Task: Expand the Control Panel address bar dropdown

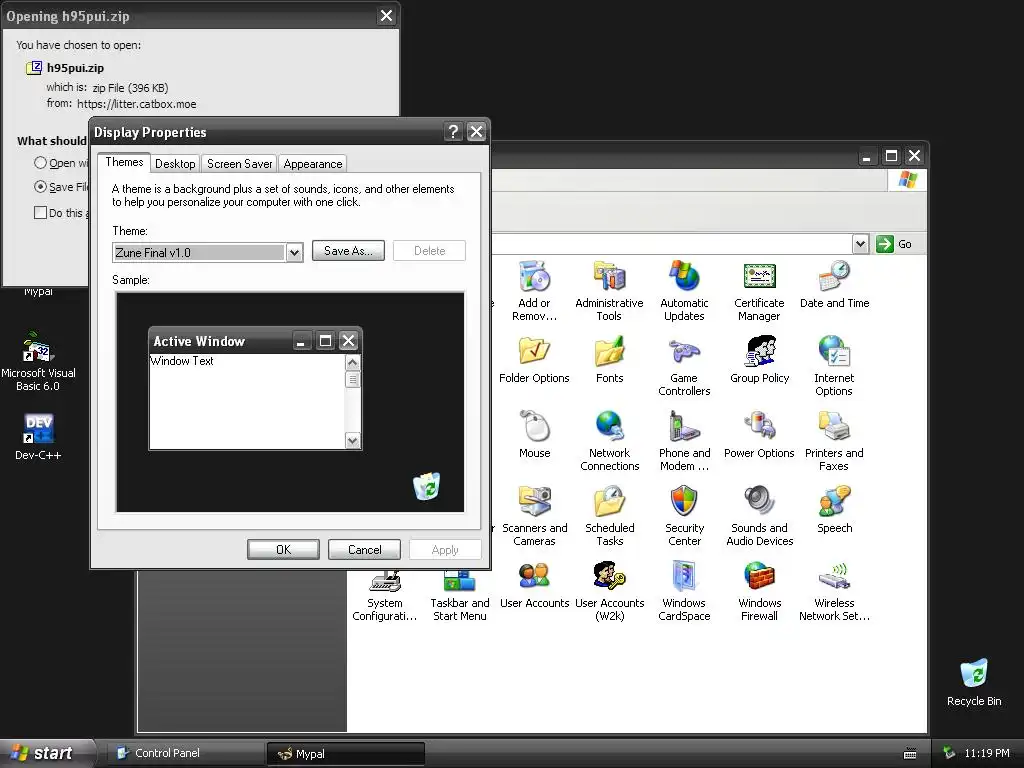Action: click(x=861, y=244)
